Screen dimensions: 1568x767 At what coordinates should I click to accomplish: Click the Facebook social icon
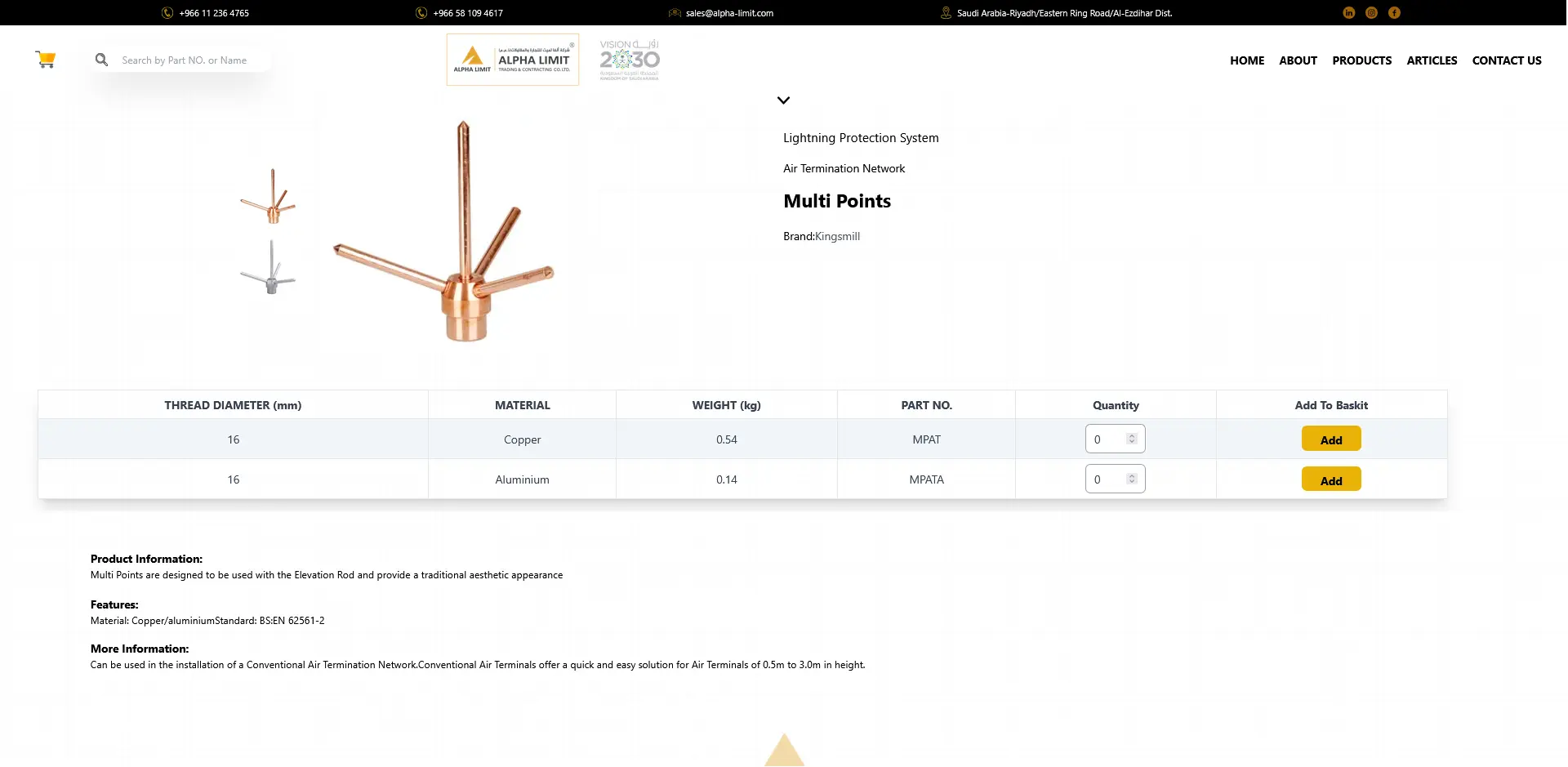pos(1394,12)
